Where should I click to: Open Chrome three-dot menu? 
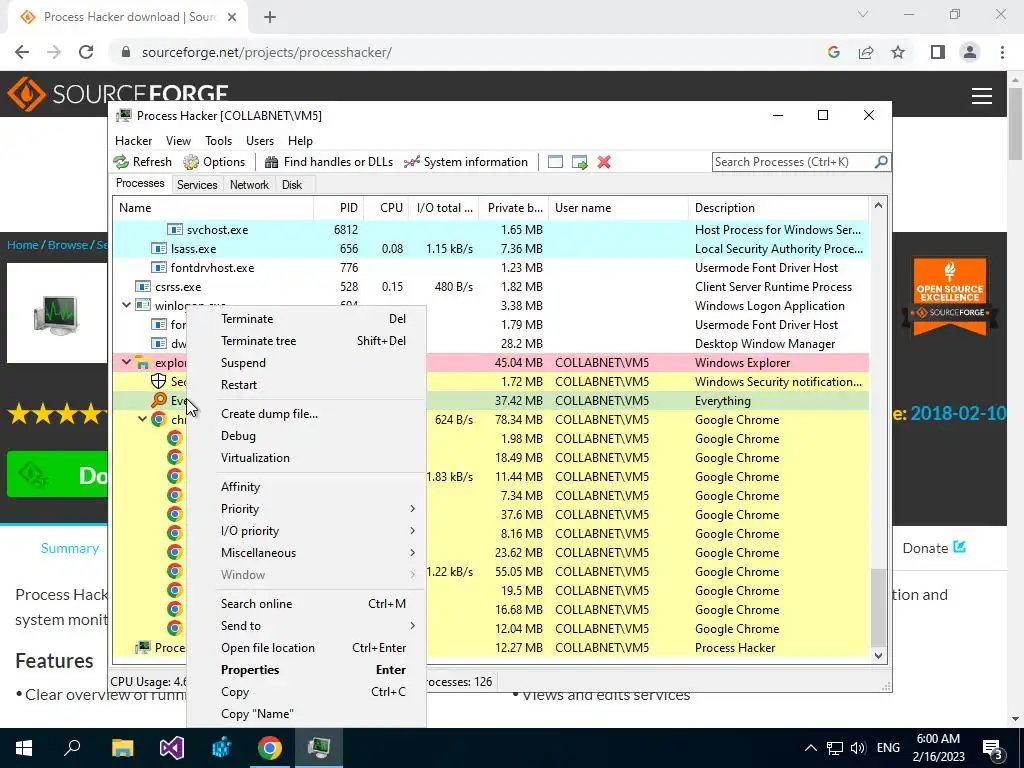coord(1002,52)
